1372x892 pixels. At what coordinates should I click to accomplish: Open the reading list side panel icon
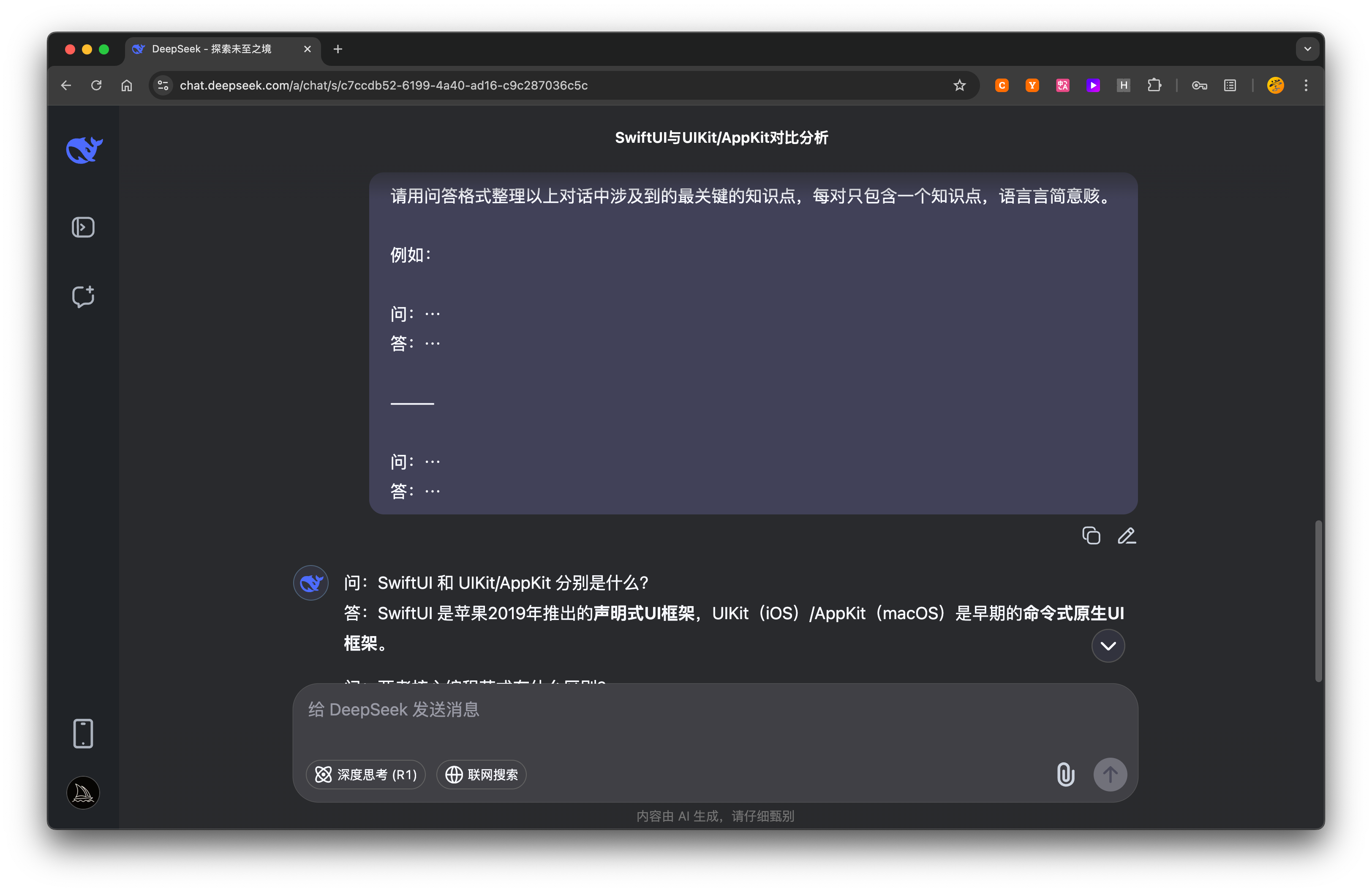[x=1230, y=85]
